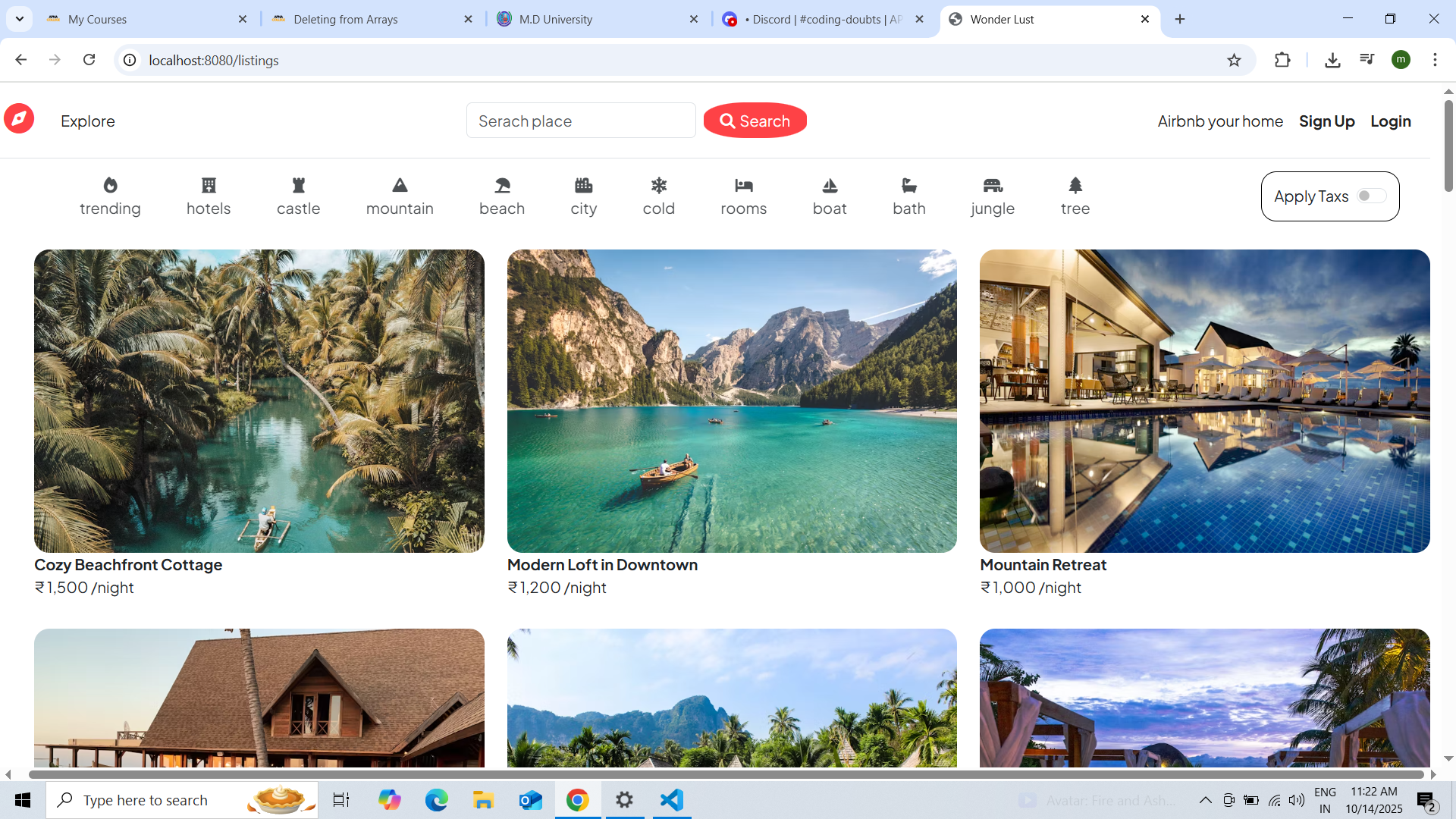This screenshot has width=1456, height=819.
Task: Open the wooden chalet listing photo
Action: click(259, 698)
